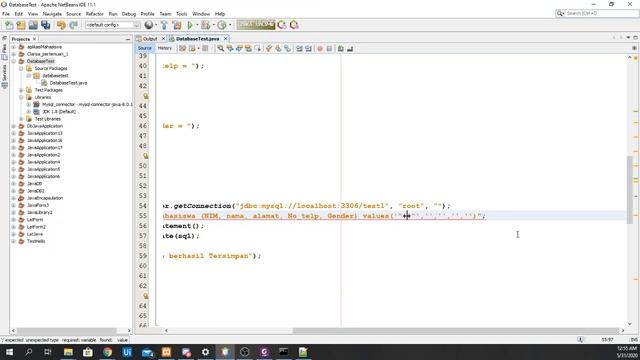Click the Toggle Highlight Search editor icon
Viewport: 640px width, 360px height.
tap(248, 49)
